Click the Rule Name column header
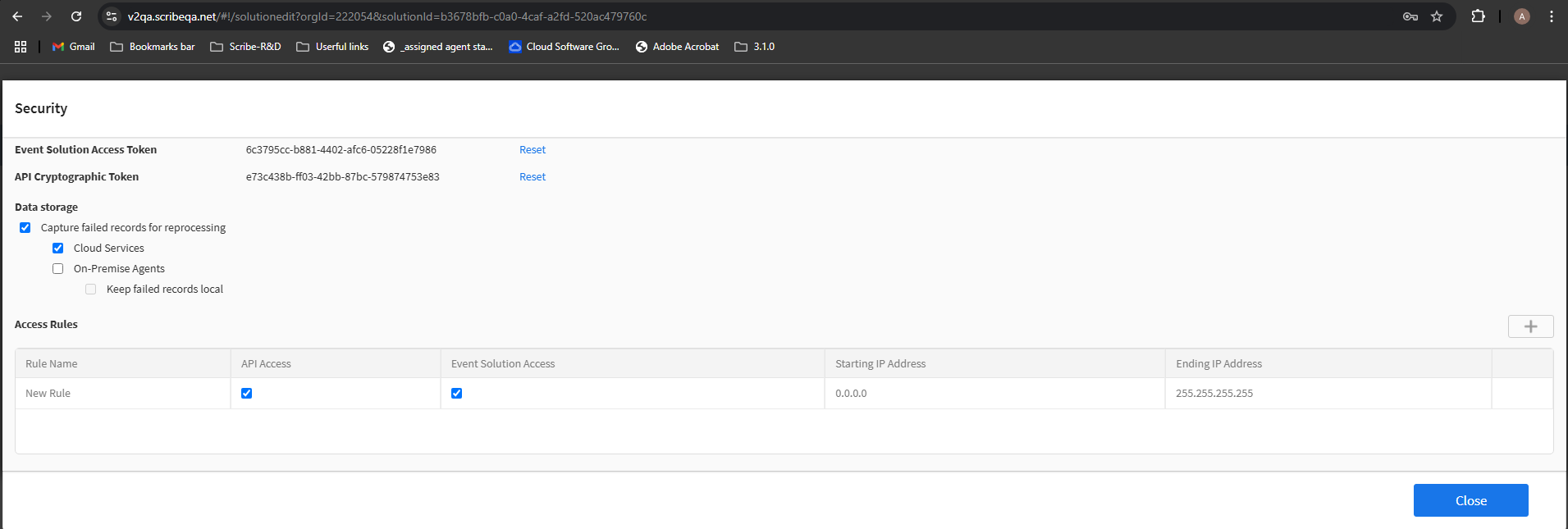This screenshot has height=529, width=1568. coord(123,363)
